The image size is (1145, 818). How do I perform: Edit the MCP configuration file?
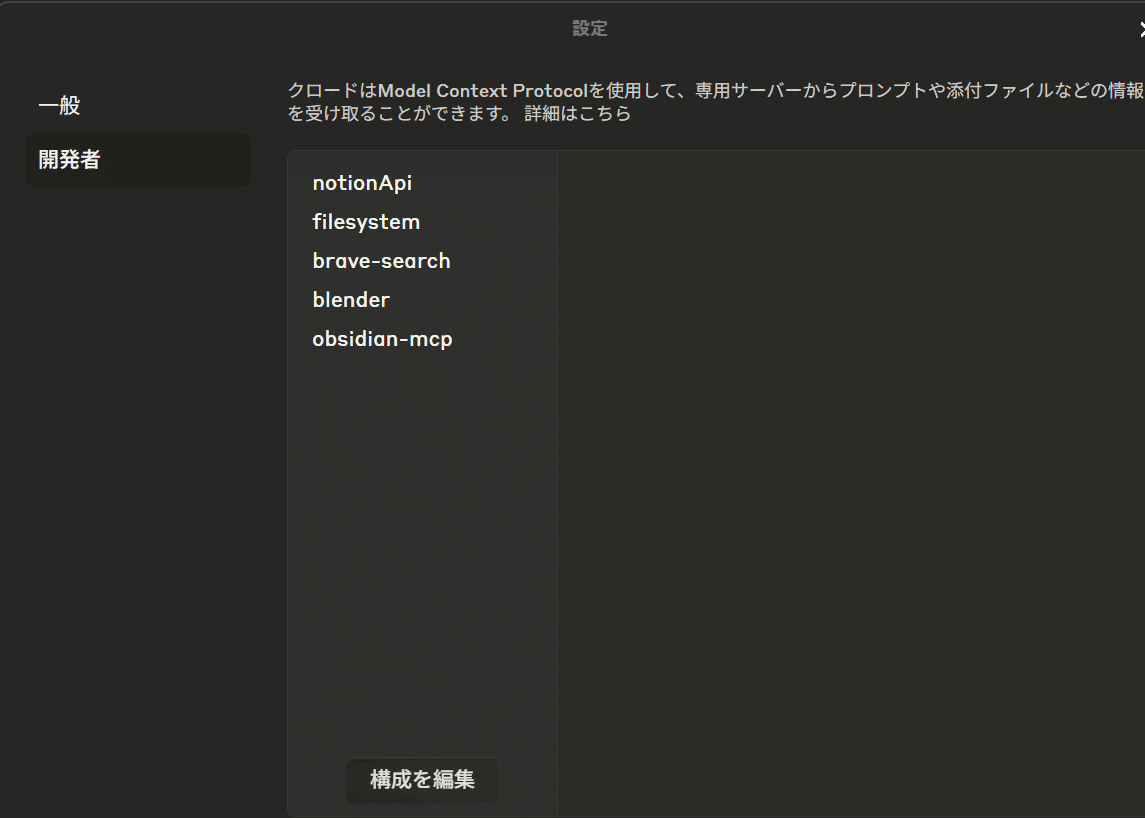click(x=421, y=780)
